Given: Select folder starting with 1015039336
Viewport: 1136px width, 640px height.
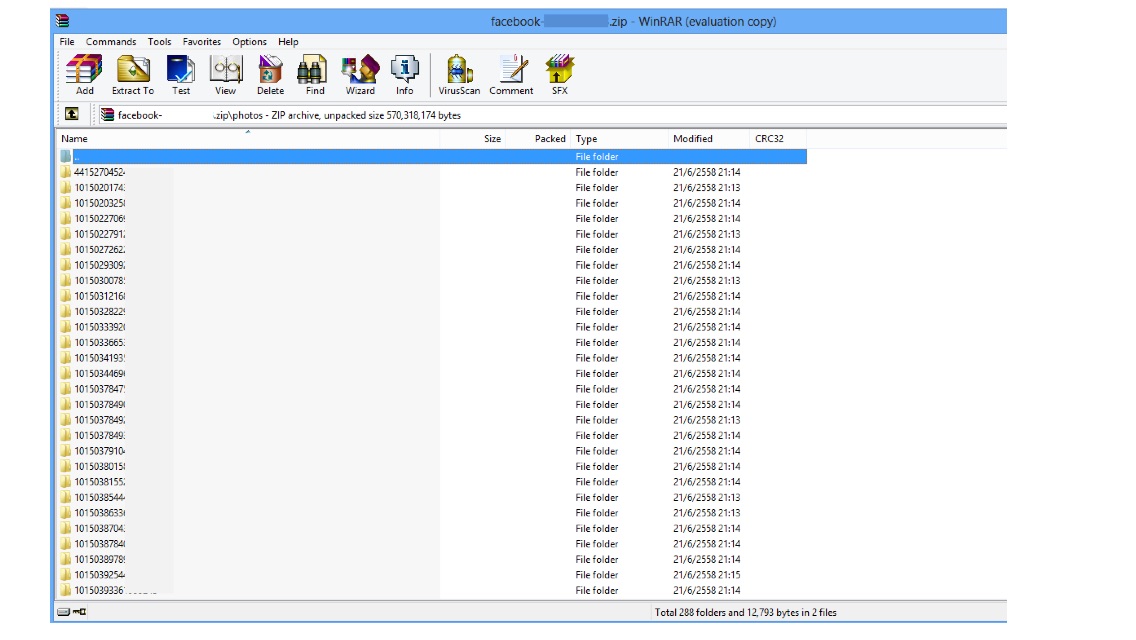Looking at the screenshot, I should coord(433,590).
